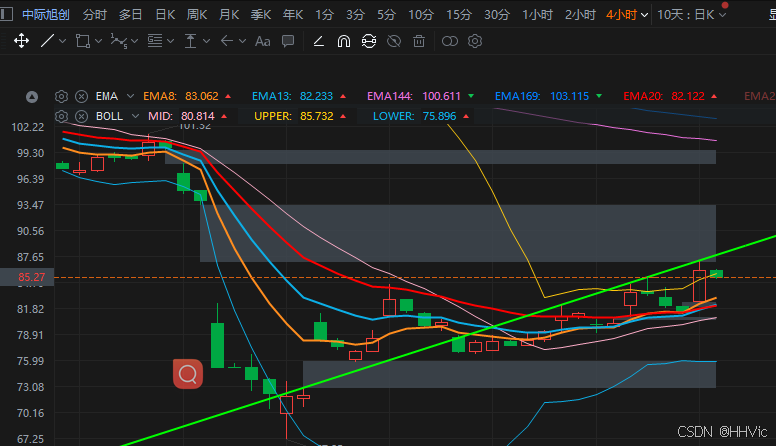This screenshot has height=446, width=776.
Task: Select the 1小时 one-hour period
Action: click(537, 15)
